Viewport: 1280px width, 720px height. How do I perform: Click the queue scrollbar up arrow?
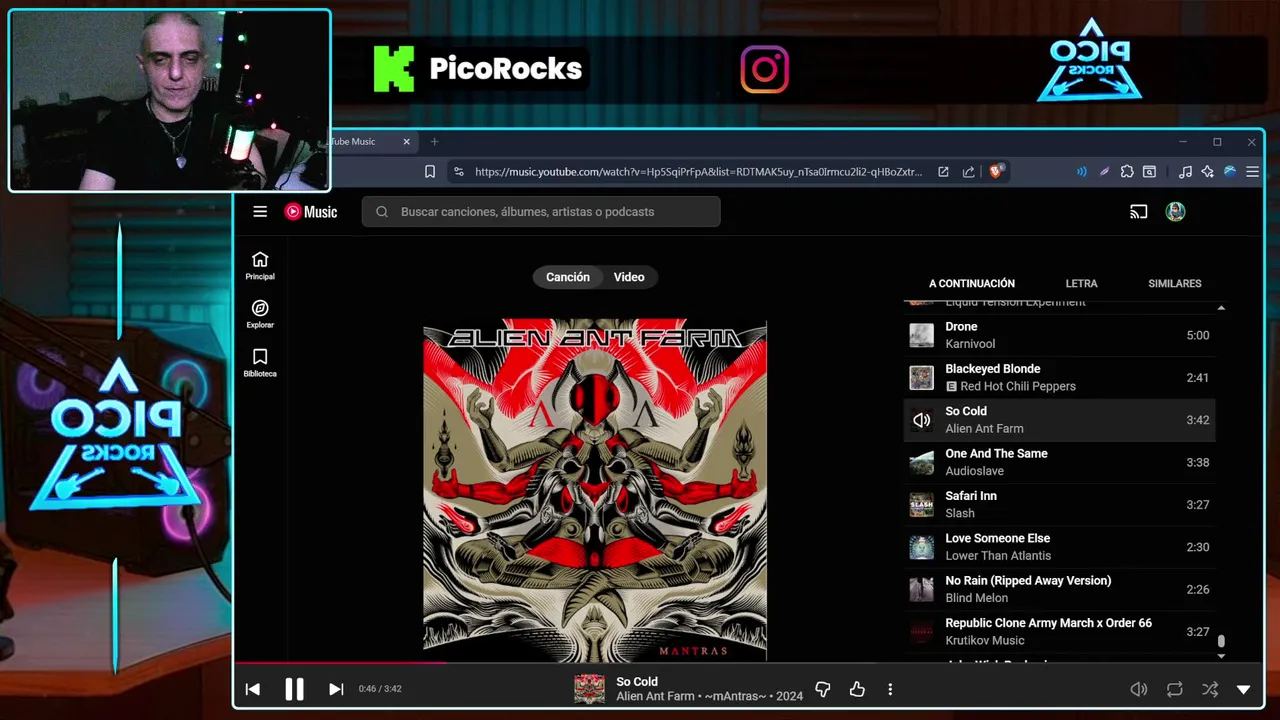pos(1221,308)
